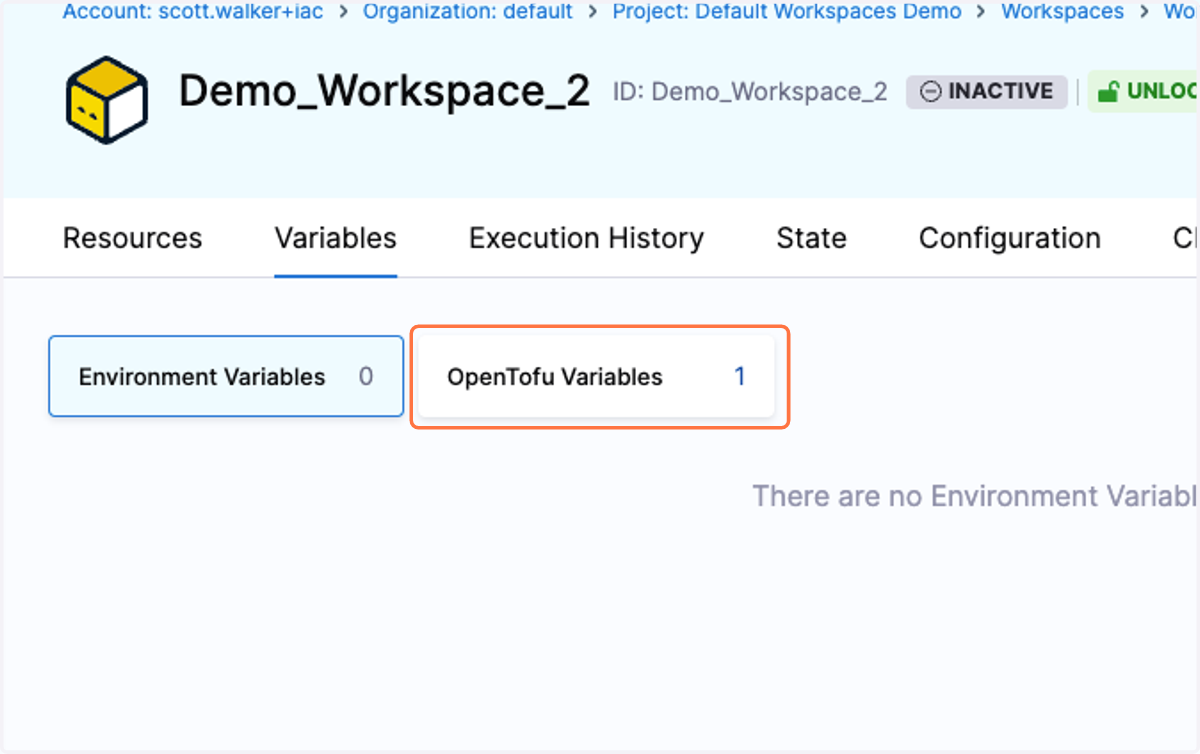Click the Demo_Workspace_2 title

pos(384,92)
